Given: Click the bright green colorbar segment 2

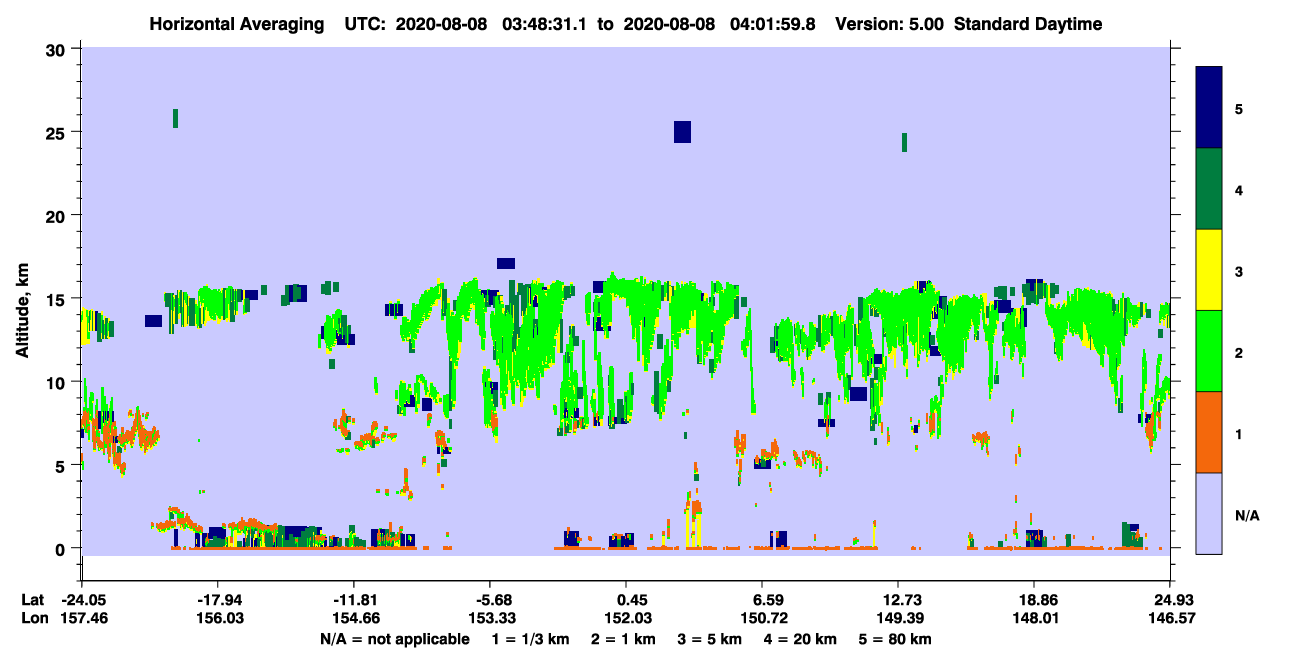Looking at the screenshot, I should pyautogui.click(x=1209, y=351).
